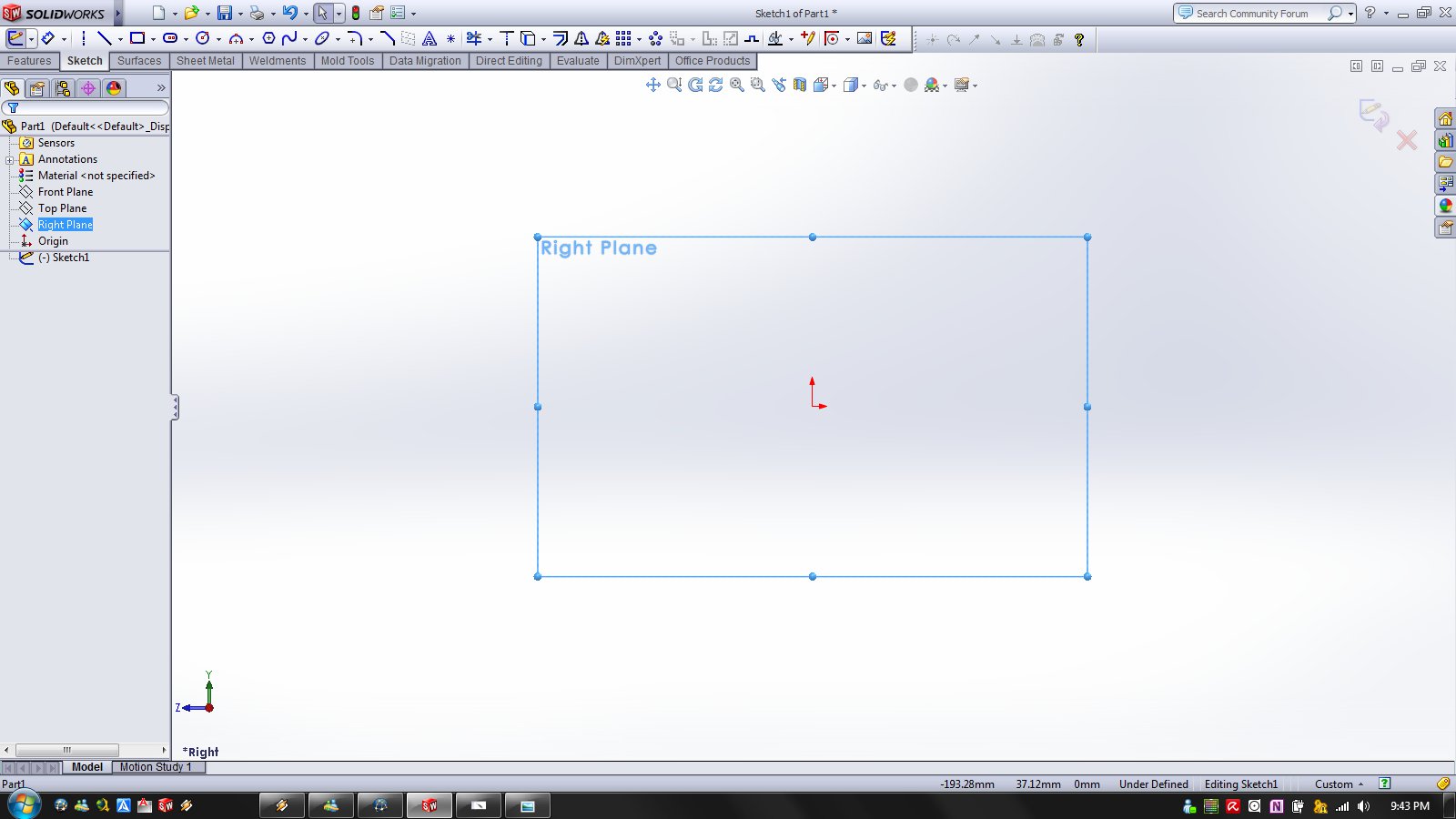Open the Evaluate tab
The width and height of the screenshot is (1456, 819).
pyautogui.click(x=578, y=61)
